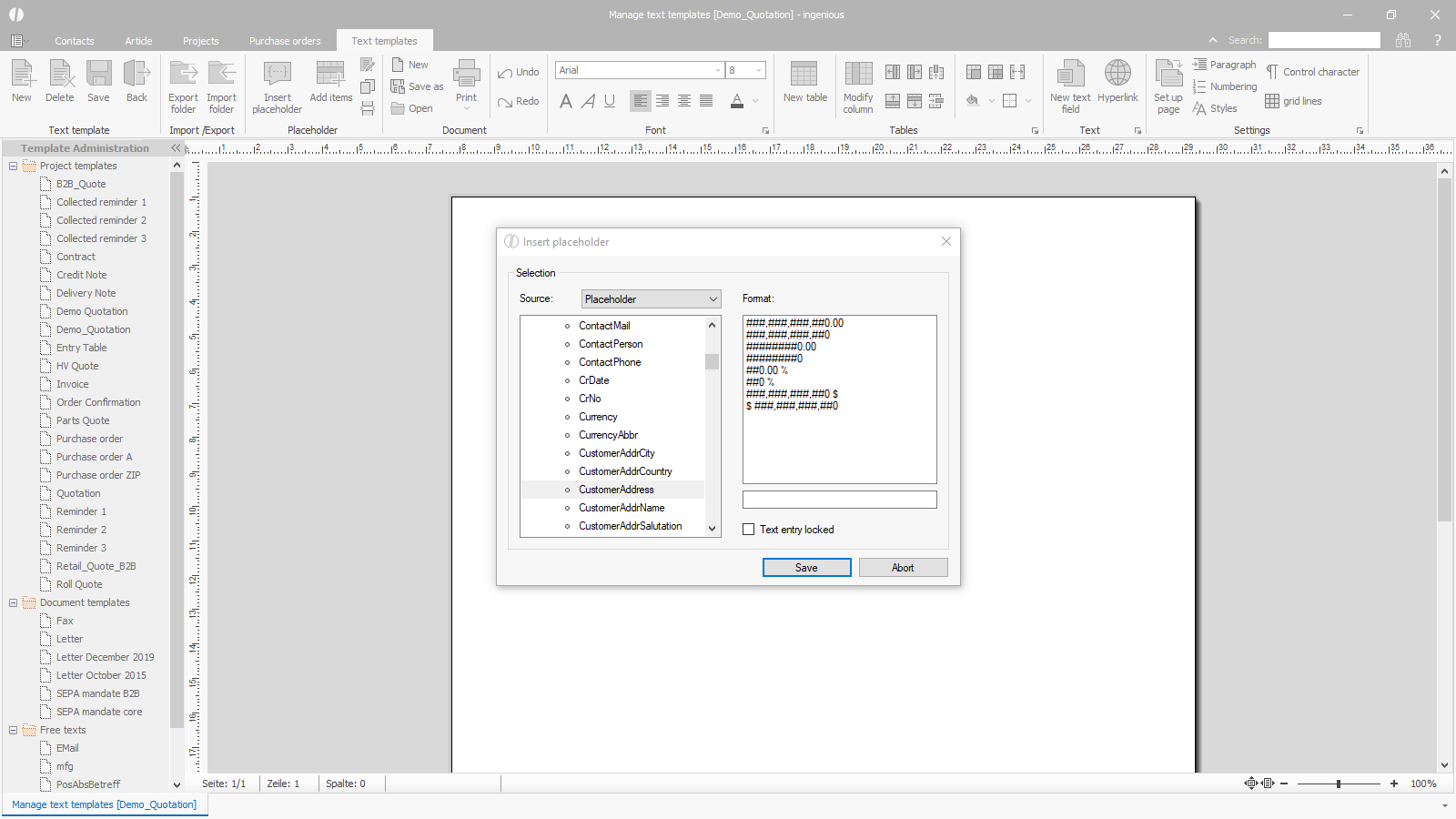Apply underline font formatting
1456x819 pixels.
(x=610, y=101)
